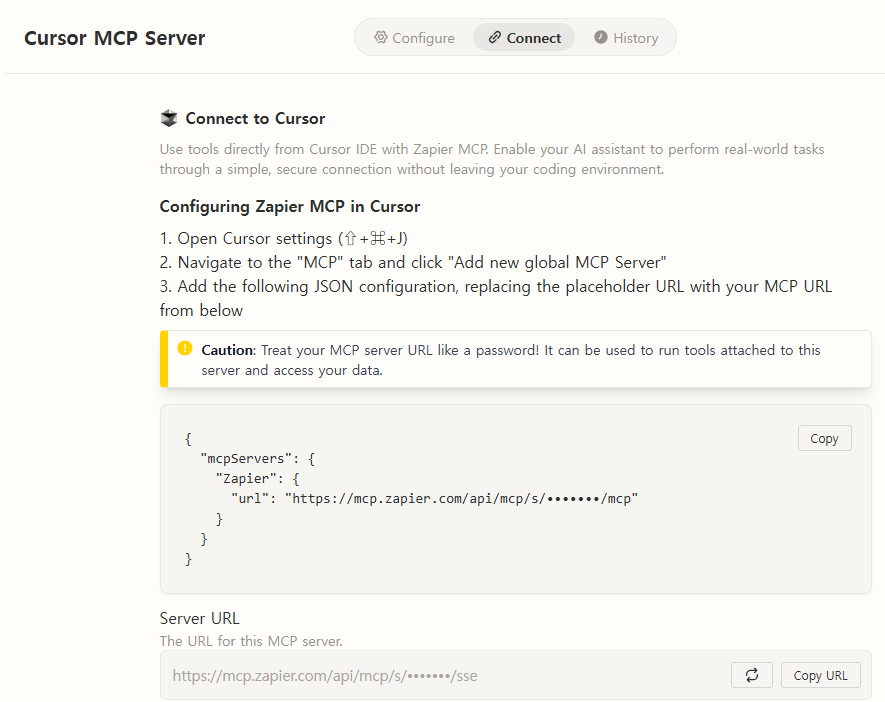Click the Connect link icon
This screenshot has height=702, width=885.
click(x=494, y=37)
